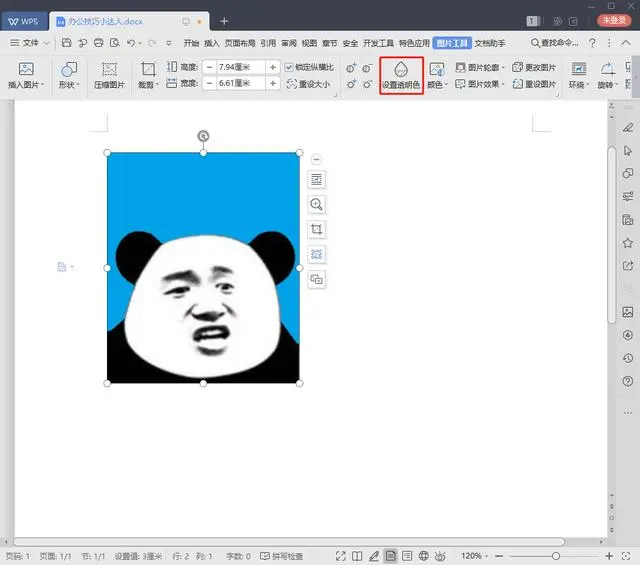Switch to full screen view in status bar

[x=340, y=556]
